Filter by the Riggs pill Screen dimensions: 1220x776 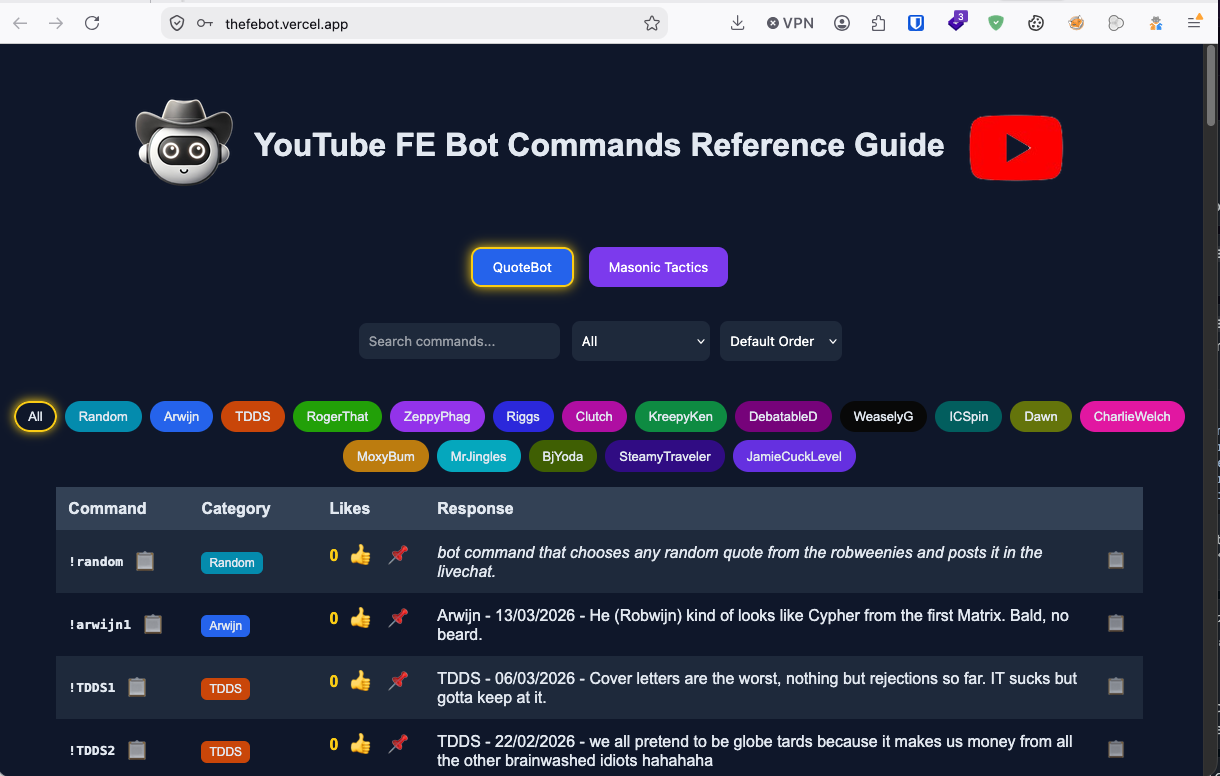coord(523,416)
